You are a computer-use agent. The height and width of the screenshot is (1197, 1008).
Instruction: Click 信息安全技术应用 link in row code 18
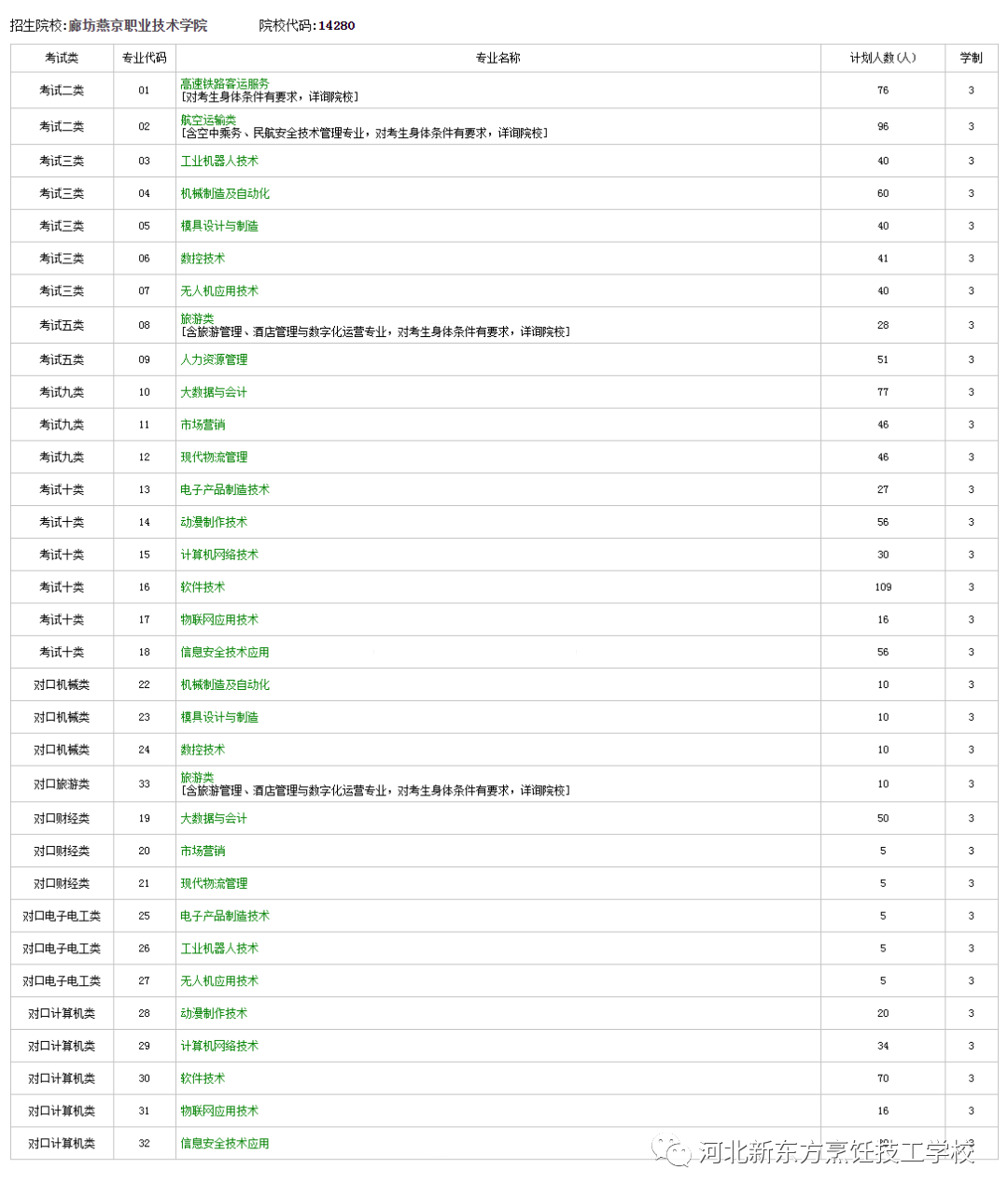[x=225, y=653]
